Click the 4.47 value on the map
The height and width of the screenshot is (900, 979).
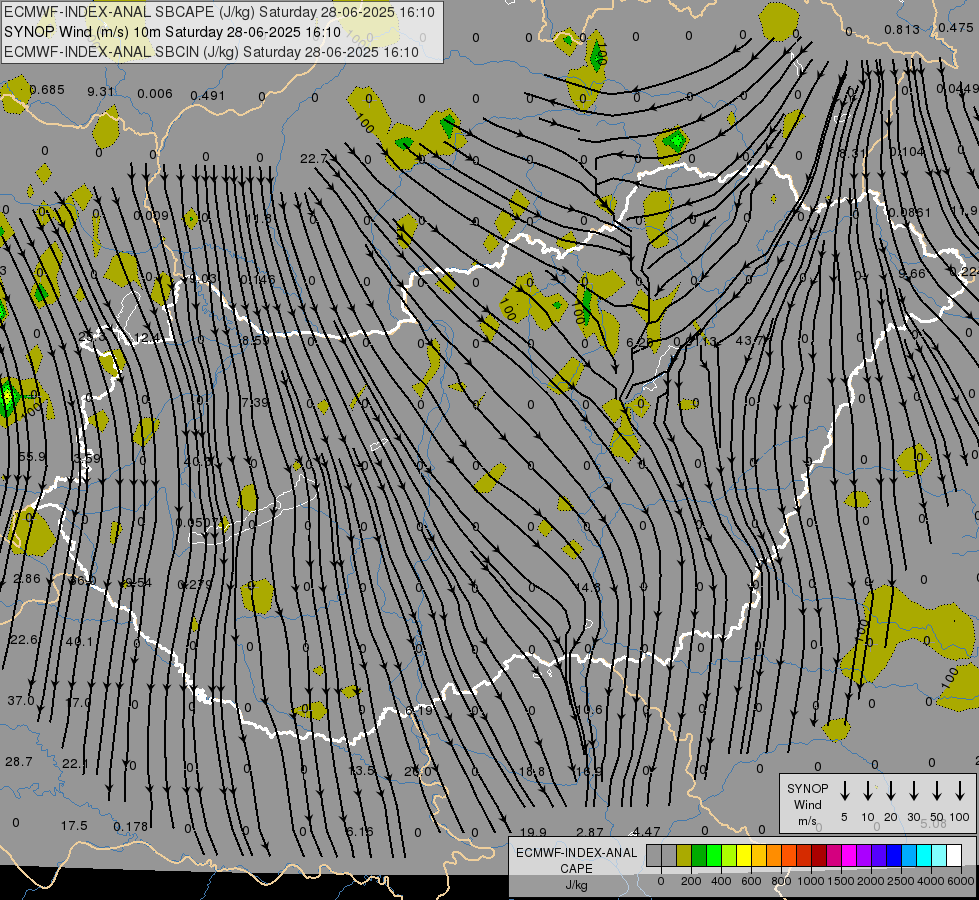point(646,831)
